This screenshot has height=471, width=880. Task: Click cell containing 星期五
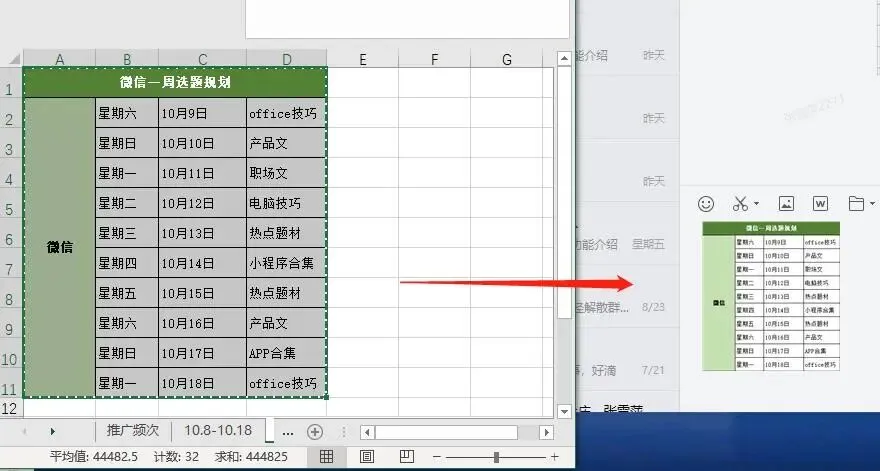127,293
